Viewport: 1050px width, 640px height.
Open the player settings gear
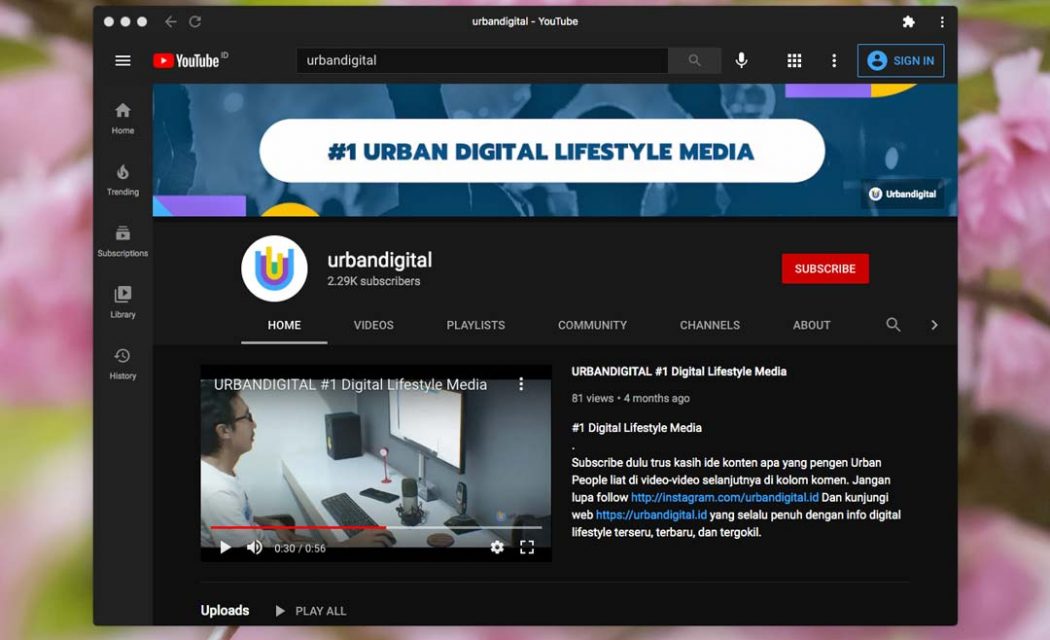point(497,547)
